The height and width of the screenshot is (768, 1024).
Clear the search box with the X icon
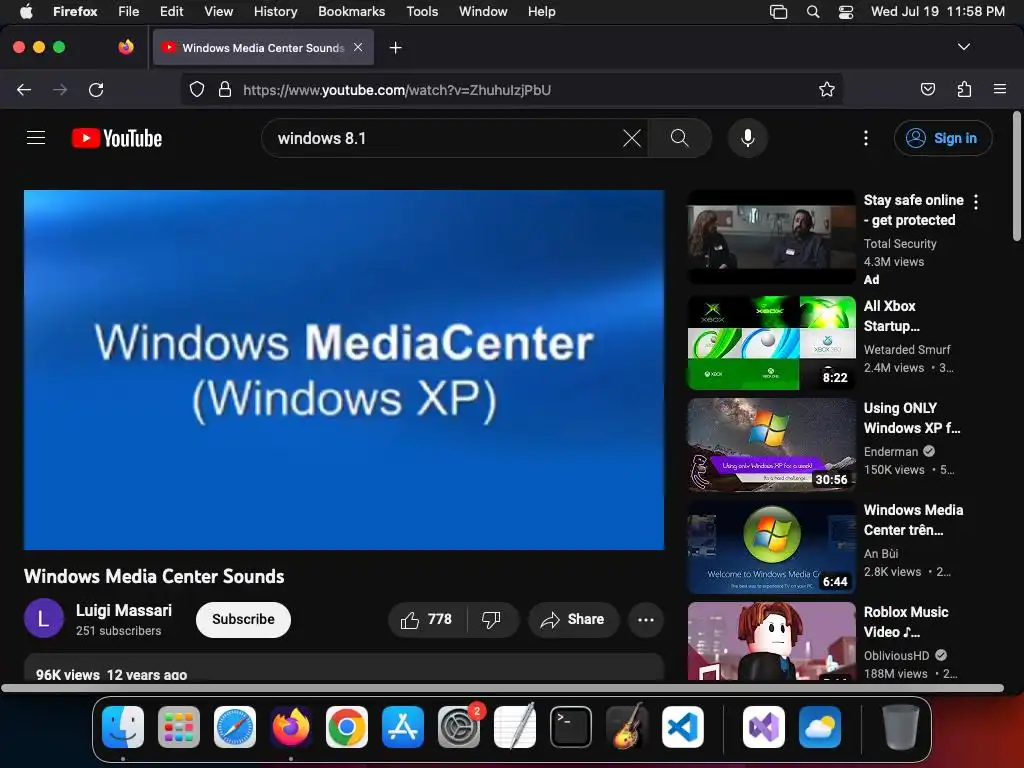[x=632, y=138]
